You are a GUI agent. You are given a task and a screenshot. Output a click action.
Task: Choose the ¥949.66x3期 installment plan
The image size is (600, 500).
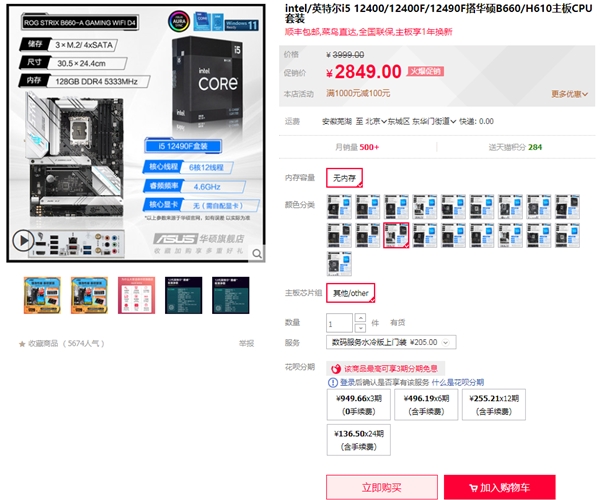[359, 405]
